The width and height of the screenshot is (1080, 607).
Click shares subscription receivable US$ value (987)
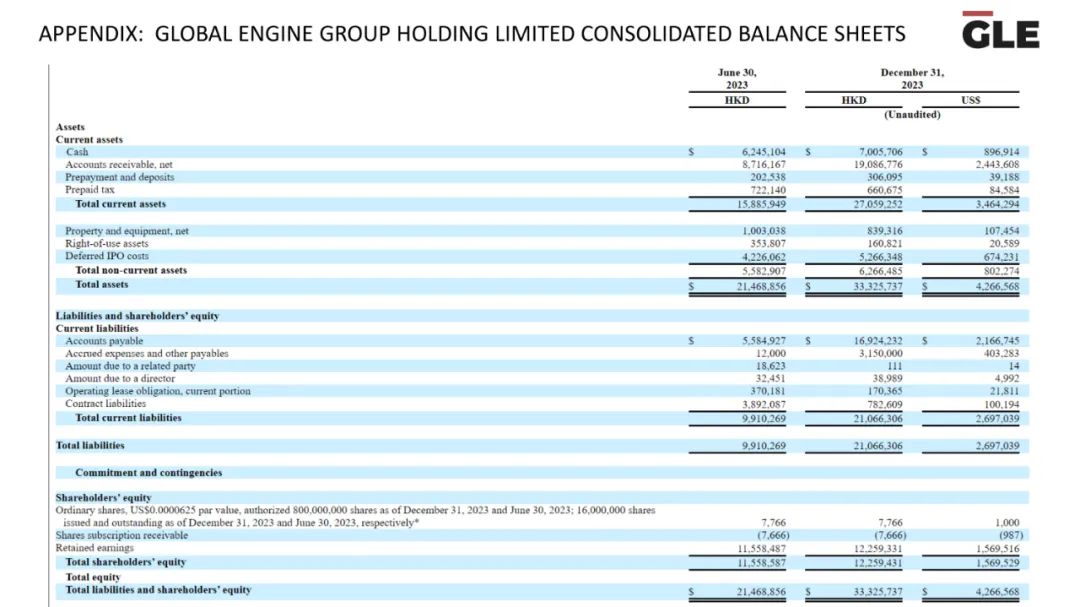coord(1010,535)
